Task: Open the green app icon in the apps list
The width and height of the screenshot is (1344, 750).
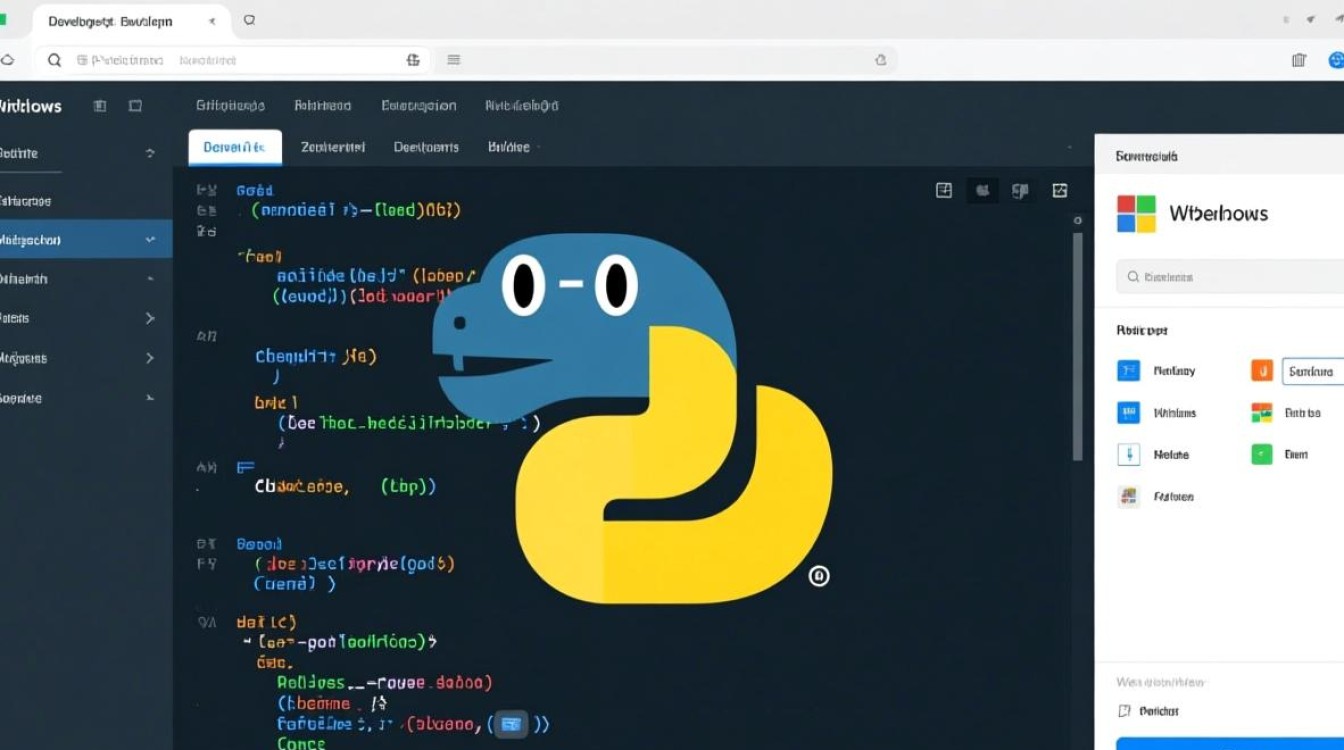Action: click(1260, 454)
